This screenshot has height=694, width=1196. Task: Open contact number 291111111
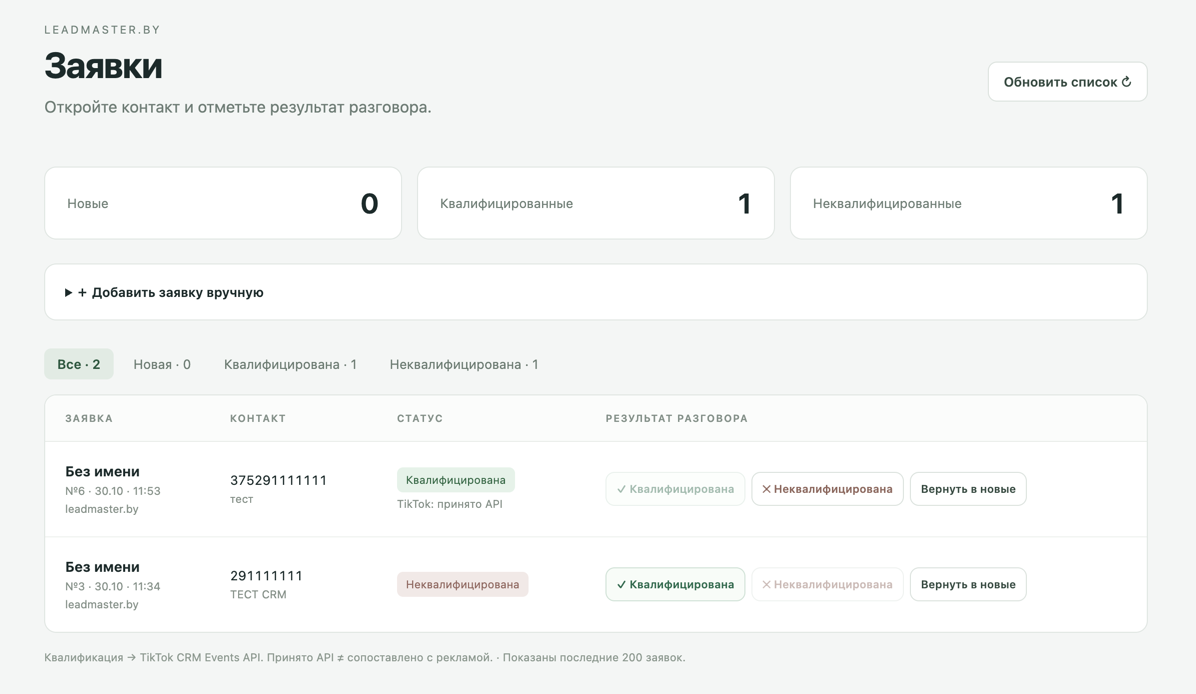pyautogui.click(x=266, y=575)
